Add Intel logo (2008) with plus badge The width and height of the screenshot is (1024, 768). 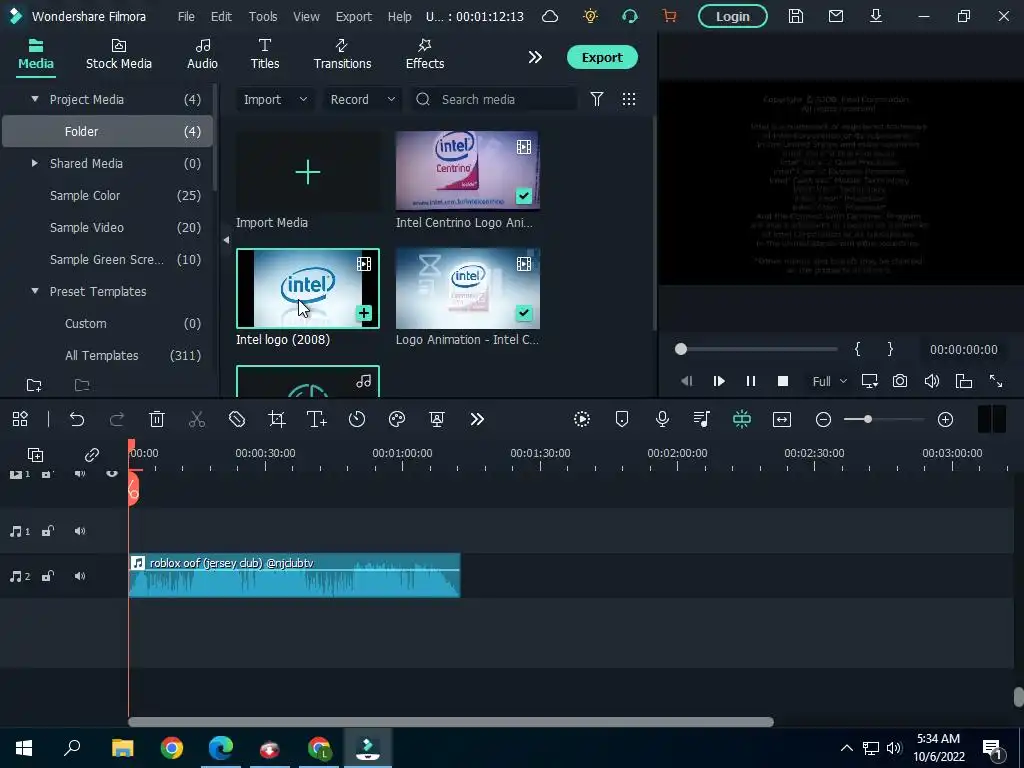[364, 313]
